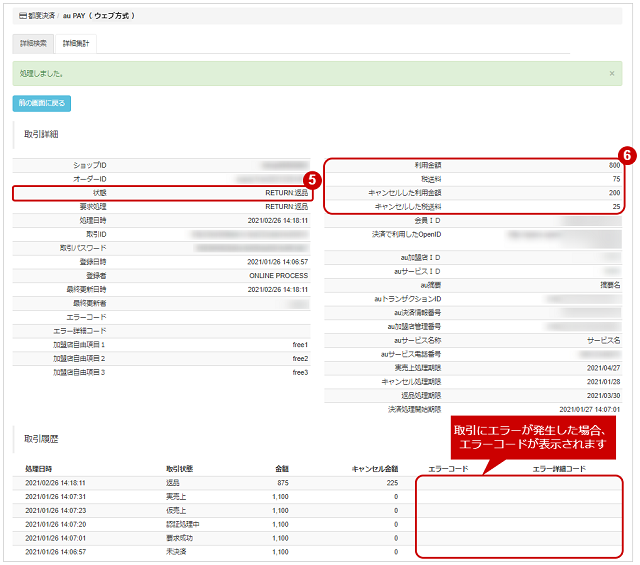Click the オーダーID field label
This screenshot has width=640, height=565.
[90, 179]
